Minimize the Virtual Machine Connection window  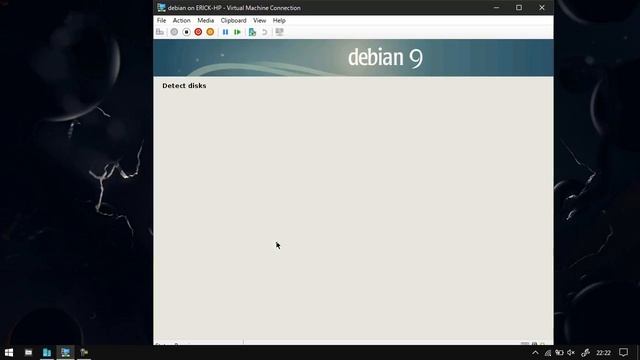(x=496, y=8)
